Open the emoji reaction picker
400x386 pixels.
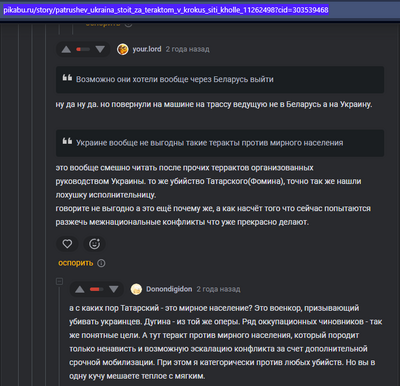pyautogui.click(x=94, y=244)
